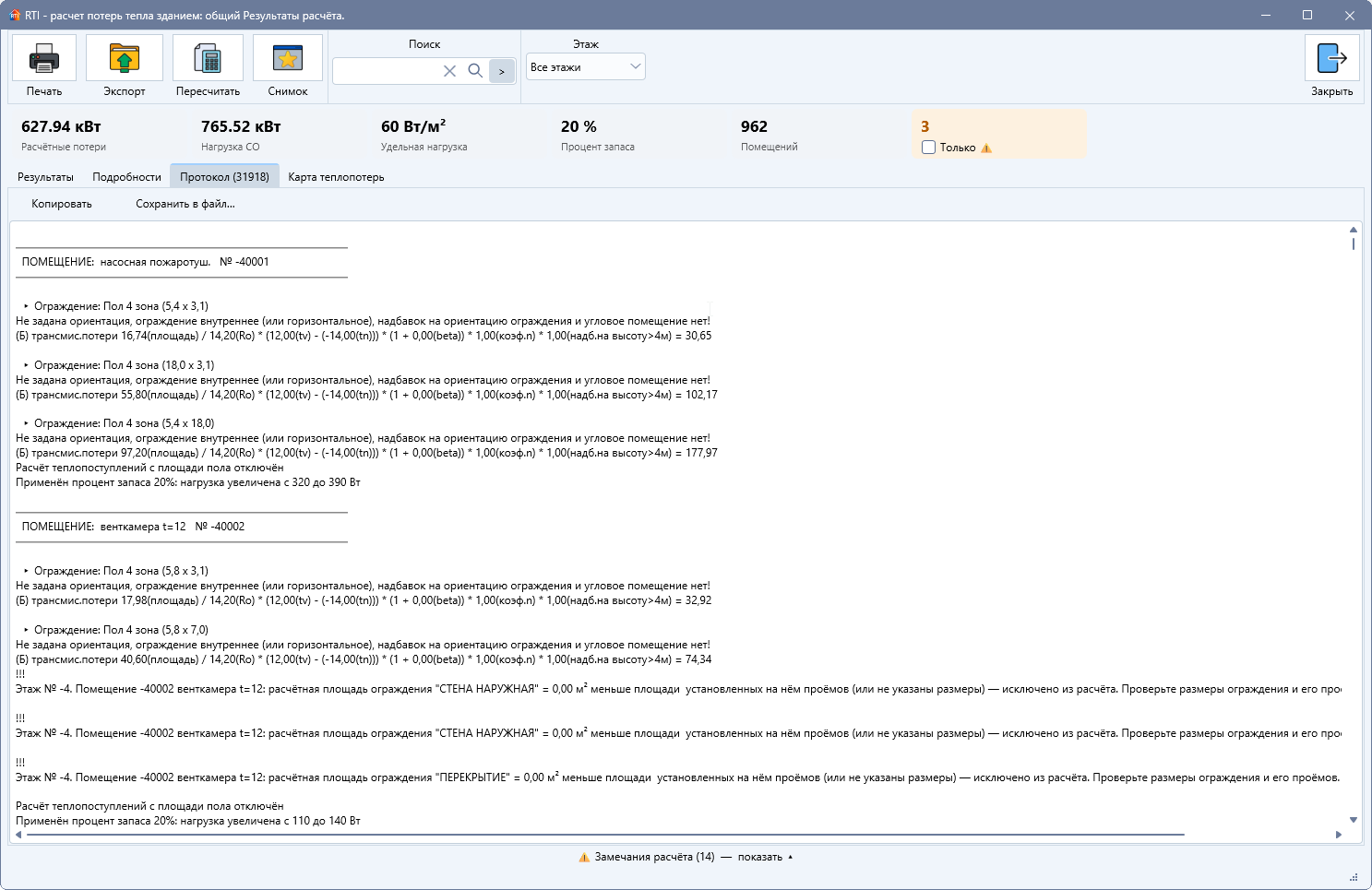This screenshot has height=890, width=1372.
Task: Click 'Замечания расчёта (14)' text
Action: click(654, 857)
